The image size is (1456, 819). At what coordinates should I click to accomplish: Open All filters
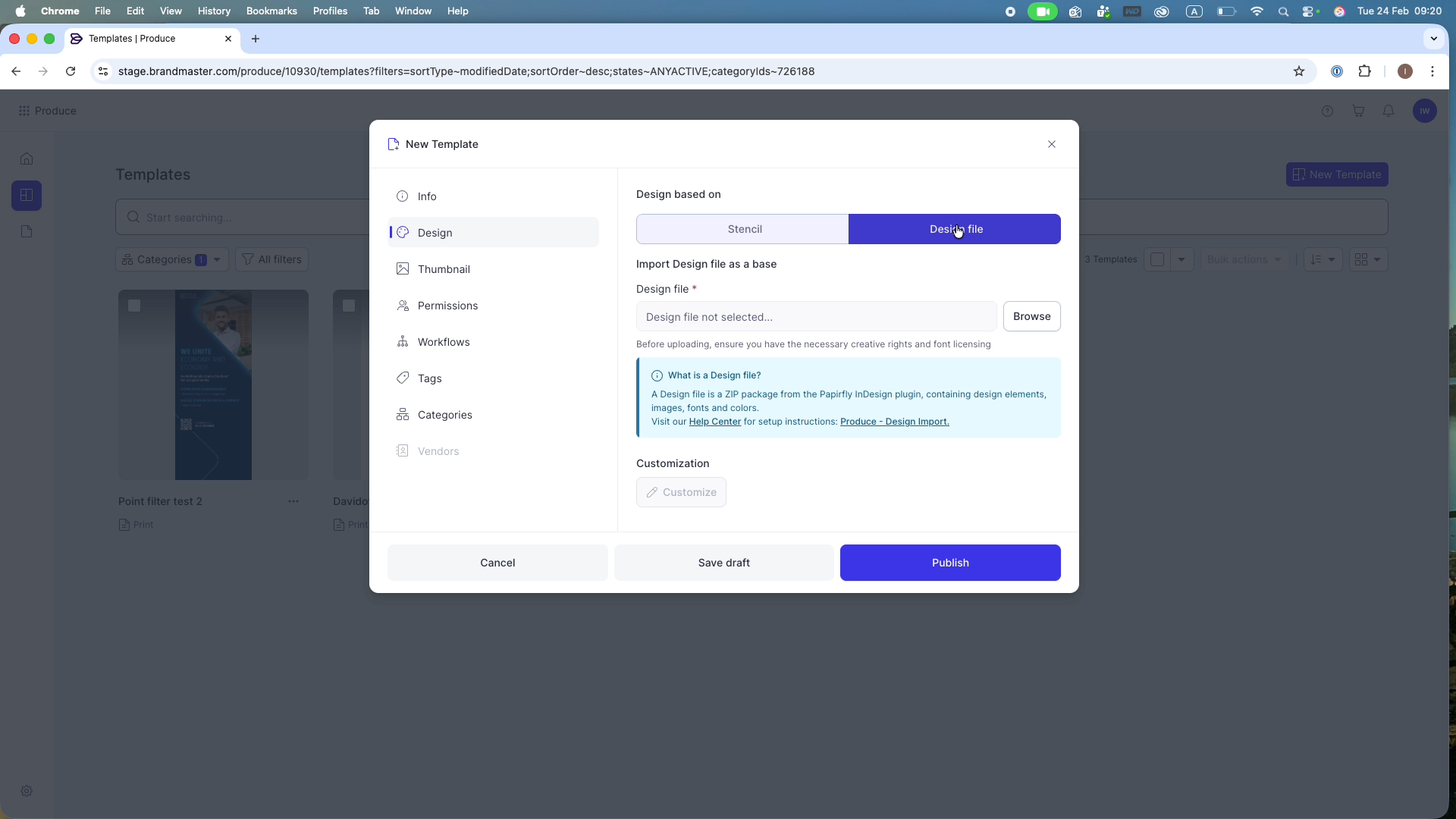(271, 259)
